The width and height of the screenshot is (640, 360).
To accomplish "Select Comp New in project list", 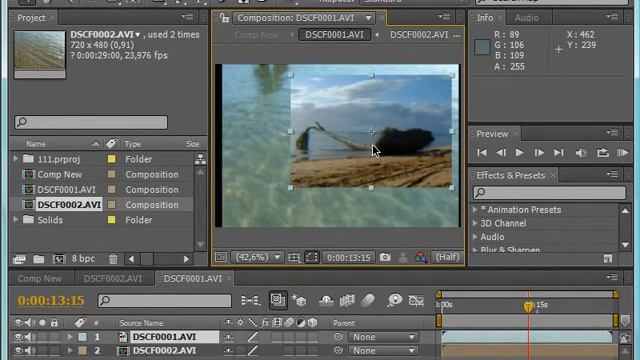I will click(x=60, y=174).
